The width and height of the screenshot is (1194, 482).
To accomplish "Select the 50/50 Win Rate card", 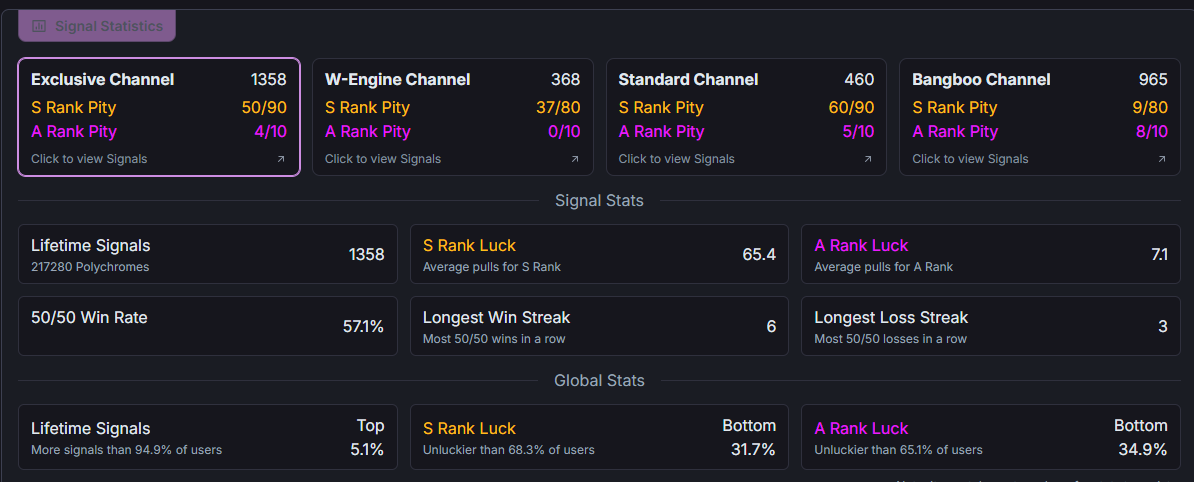I will coord(207,326).
